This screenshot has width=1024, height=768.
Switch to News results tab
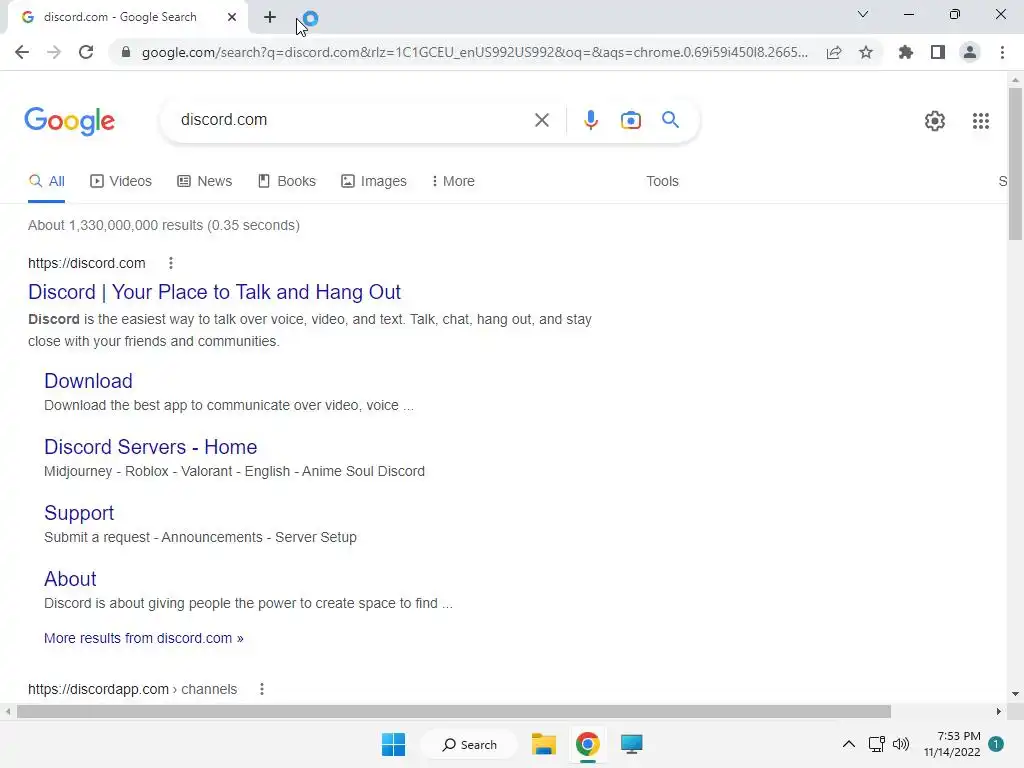[204, 182]
